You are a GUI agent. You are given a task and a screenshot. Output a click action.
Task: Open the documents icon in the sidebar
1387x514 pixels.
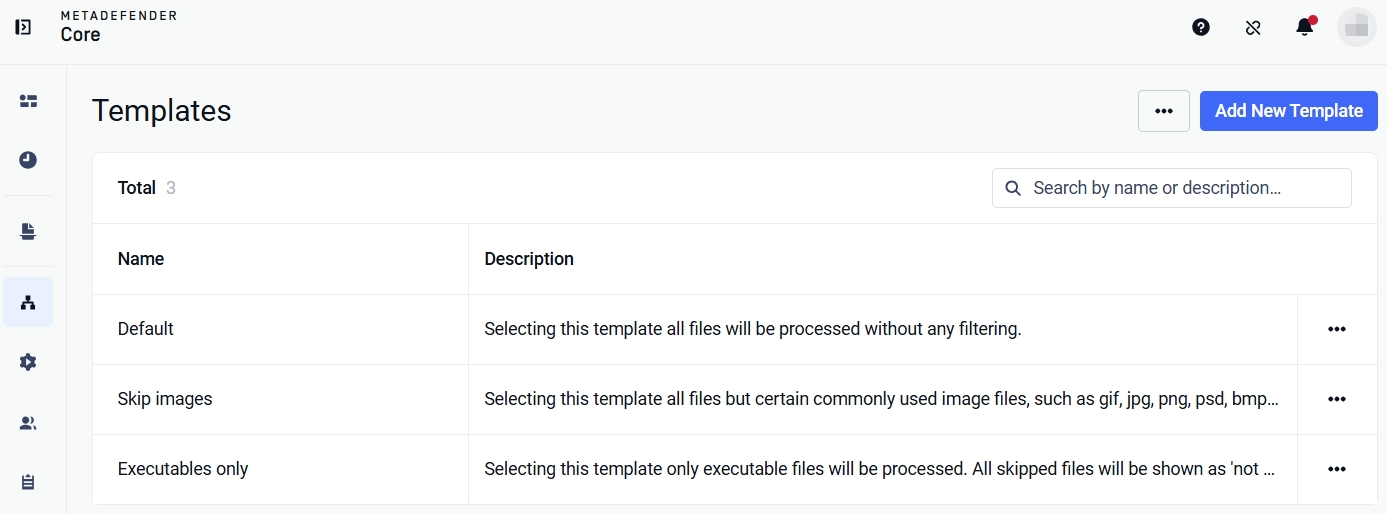28,232
